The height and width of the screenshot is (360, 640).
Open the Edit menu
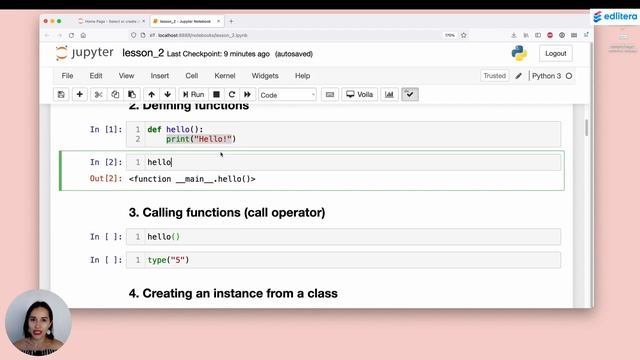click(96, 76)
